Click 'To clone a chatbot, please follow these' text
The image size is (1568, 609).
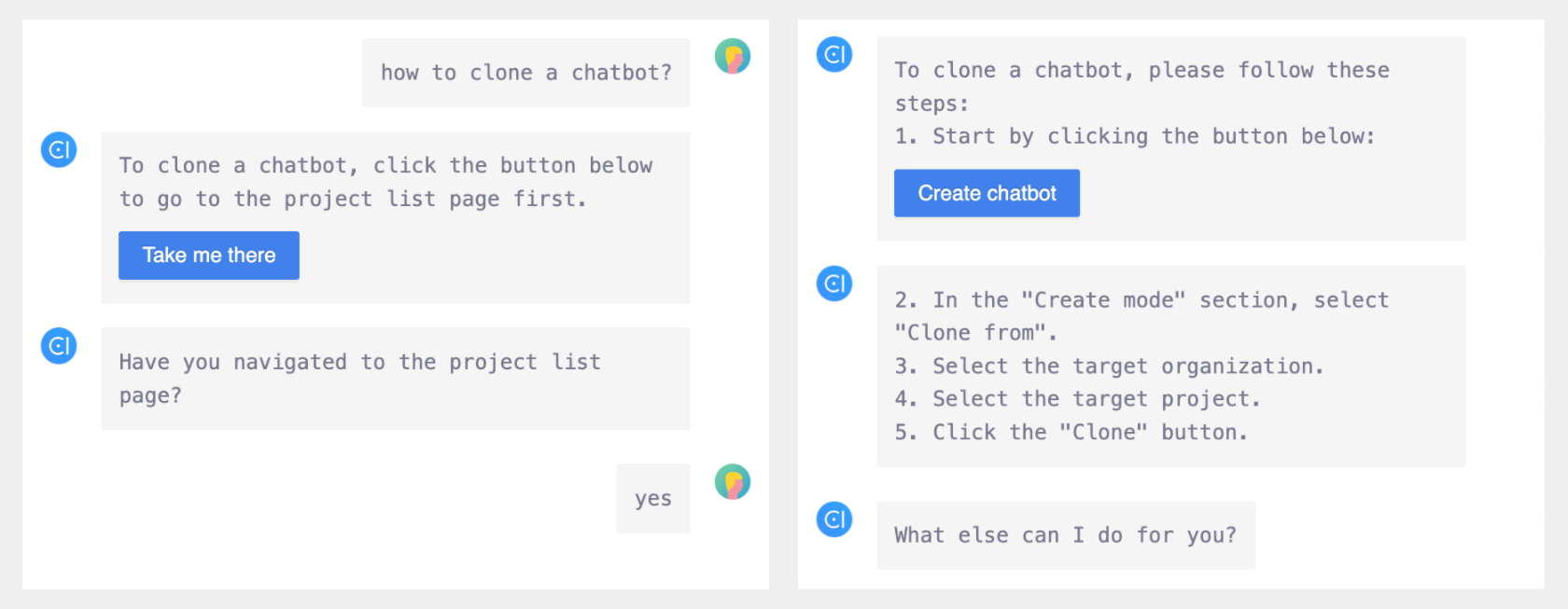click(1141, 71)
